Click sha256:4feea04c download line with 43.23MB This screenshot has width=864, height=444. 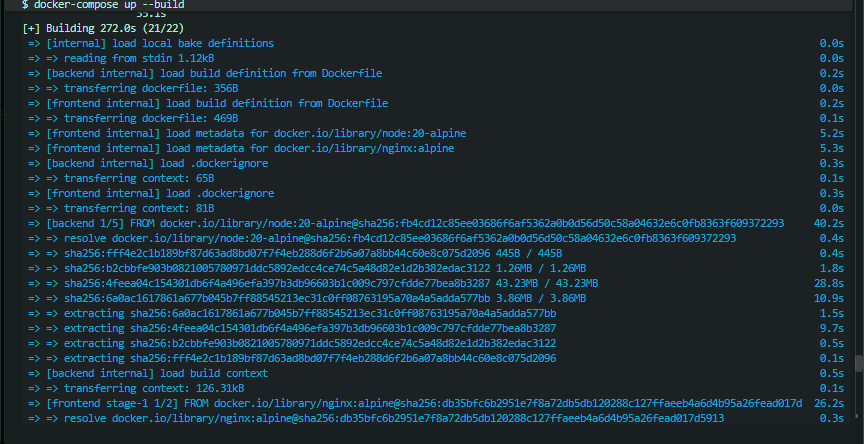pyautogui.click(x=313, y=283)
